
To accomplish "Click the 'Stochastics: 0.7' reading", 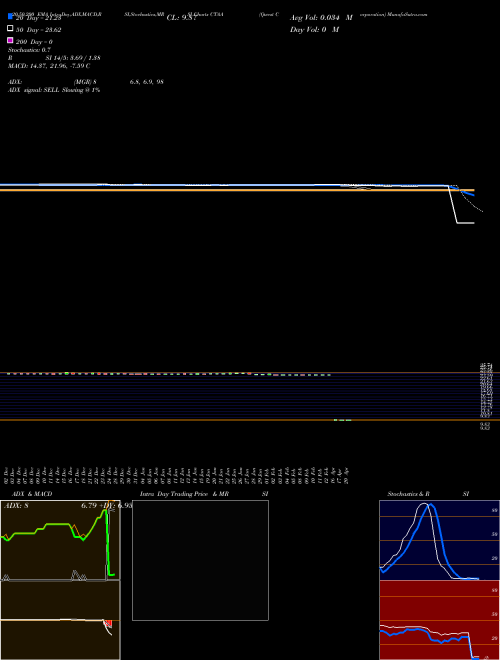I will tap(29, 50).
